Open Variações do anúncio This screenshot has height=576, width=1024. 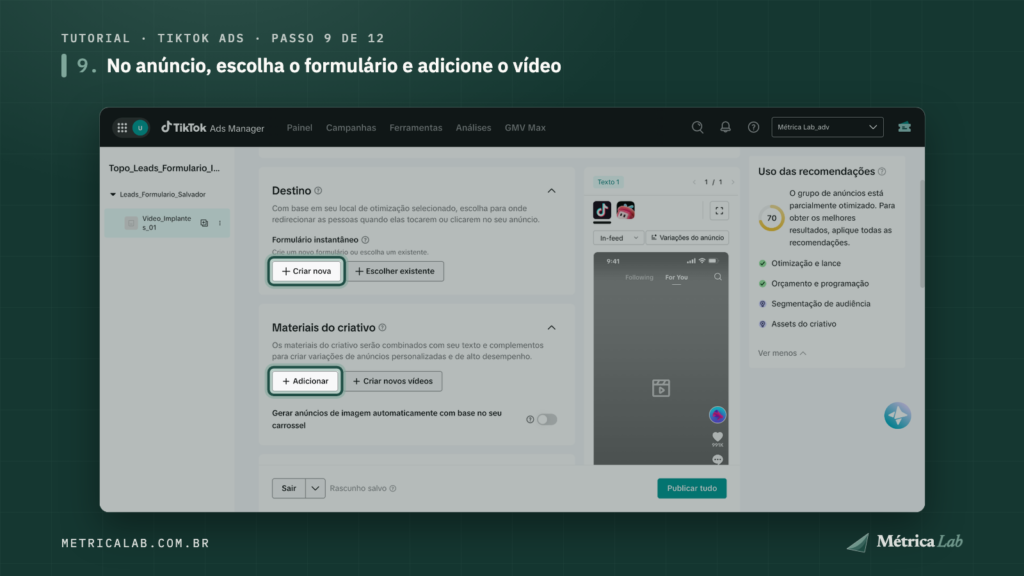click(x=687, y=238)
